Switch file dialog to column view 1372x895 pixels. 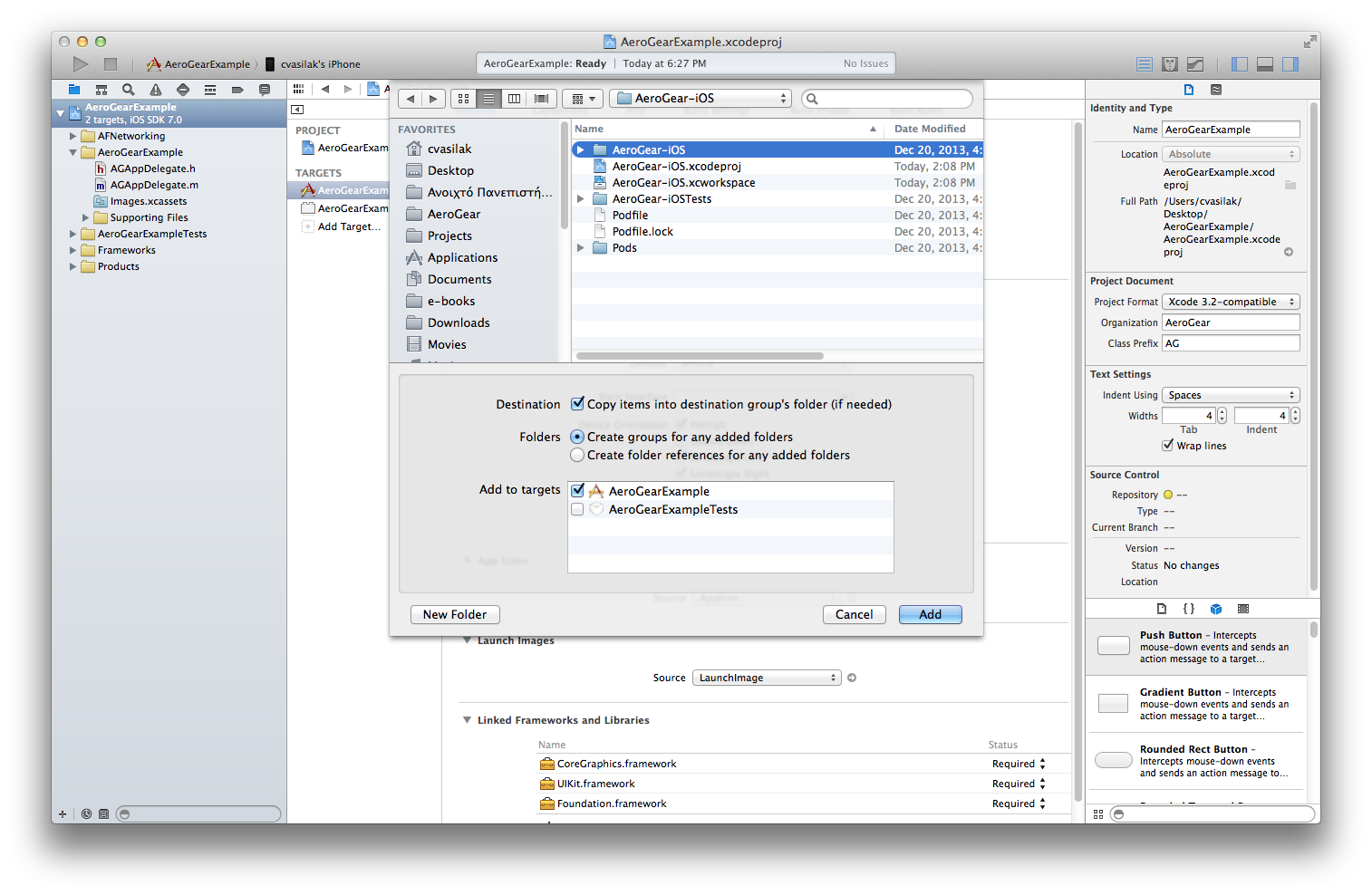pyautogui.click(x=514, y=99)
